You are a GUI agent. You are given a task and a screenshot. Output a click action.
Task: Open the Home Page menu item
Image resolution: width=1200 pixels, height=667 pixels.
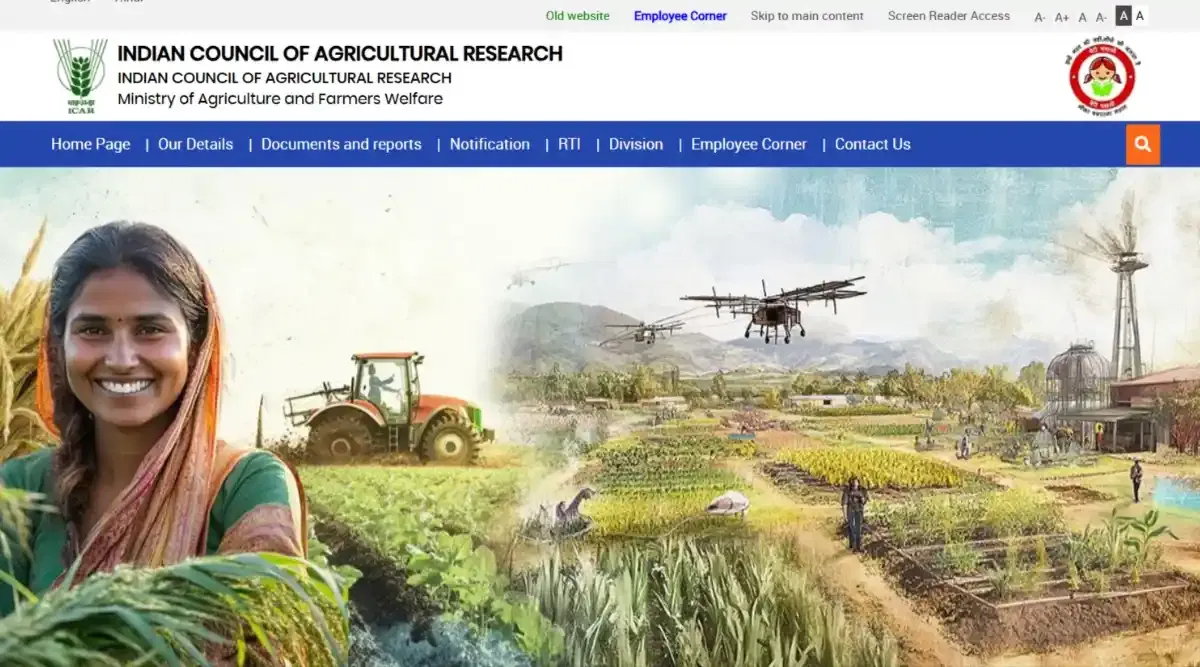[x=90, y=144]
